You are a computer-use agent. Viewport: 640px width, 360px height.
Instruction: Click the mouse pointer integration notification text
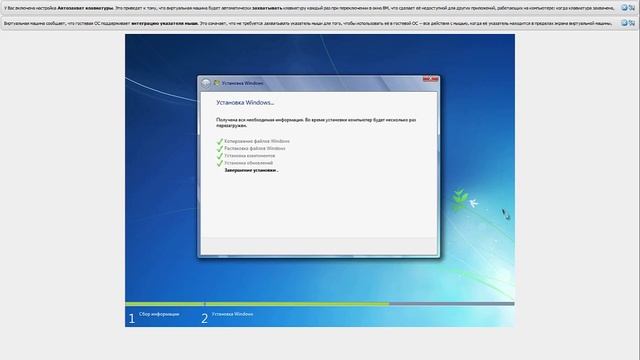(308, 24)
